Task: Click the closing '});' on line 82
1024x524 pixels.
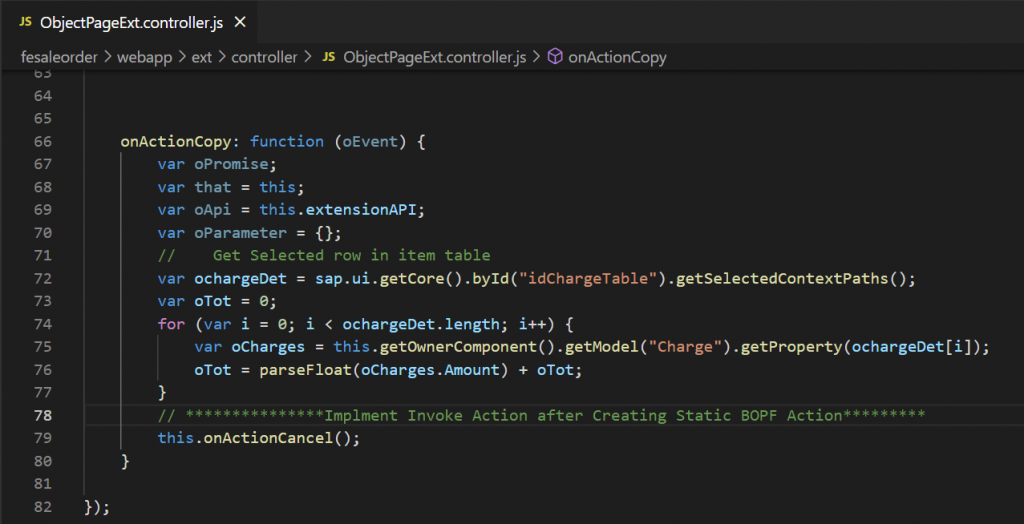Action: [x=97, y=507]
